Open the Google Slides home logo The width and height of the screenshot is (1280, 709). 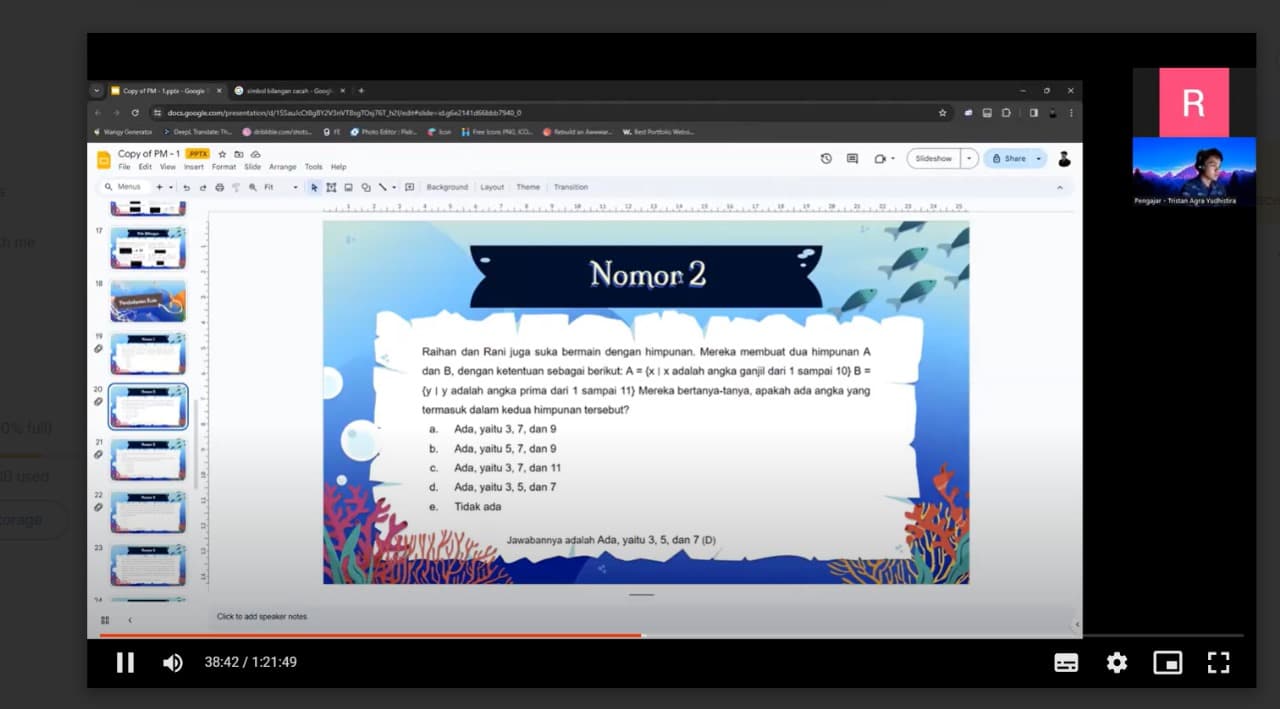pos(103,159)
